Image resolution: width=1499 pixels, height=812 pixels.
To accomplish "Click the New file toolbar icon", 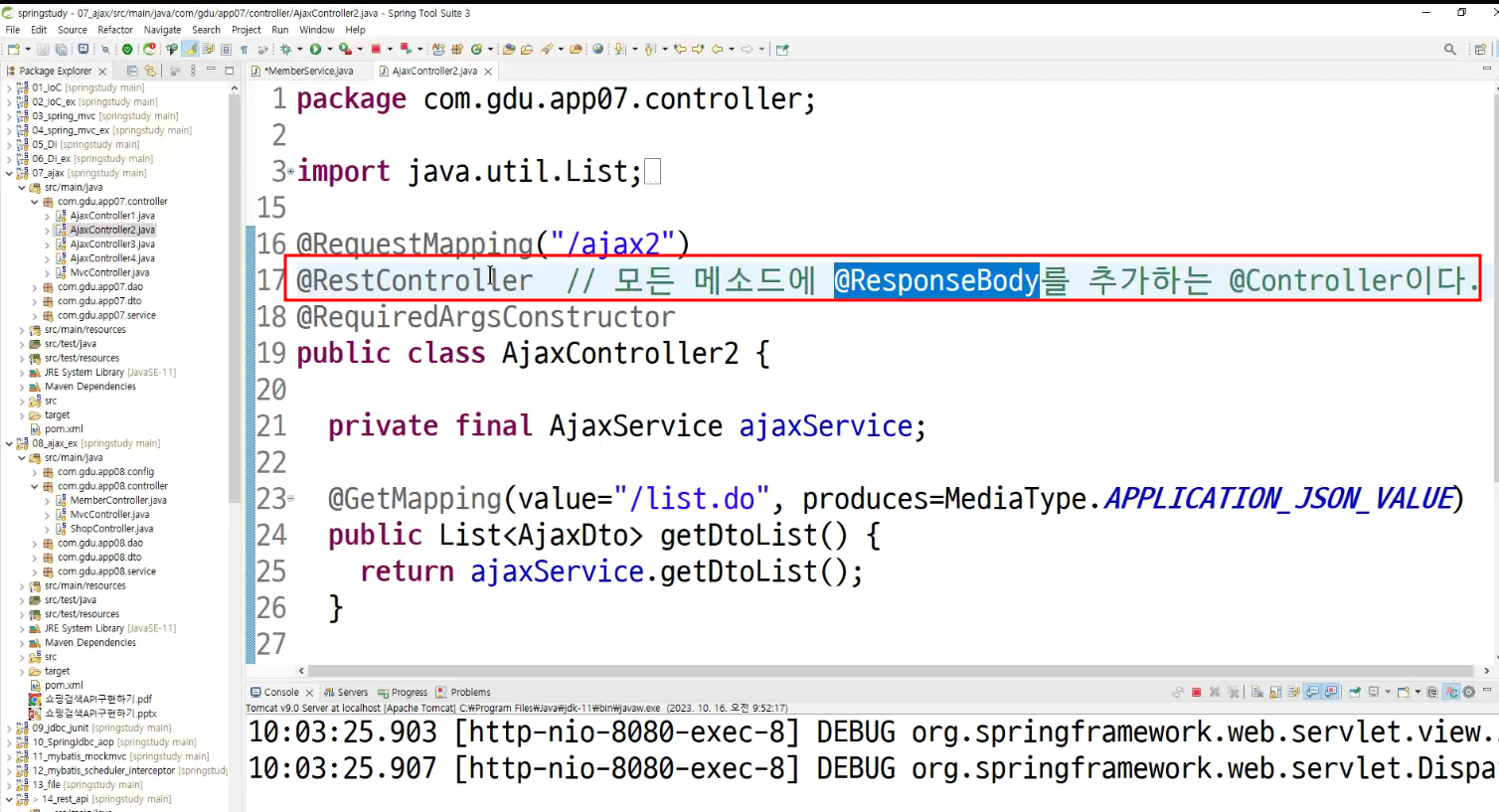I will point(12,49).
